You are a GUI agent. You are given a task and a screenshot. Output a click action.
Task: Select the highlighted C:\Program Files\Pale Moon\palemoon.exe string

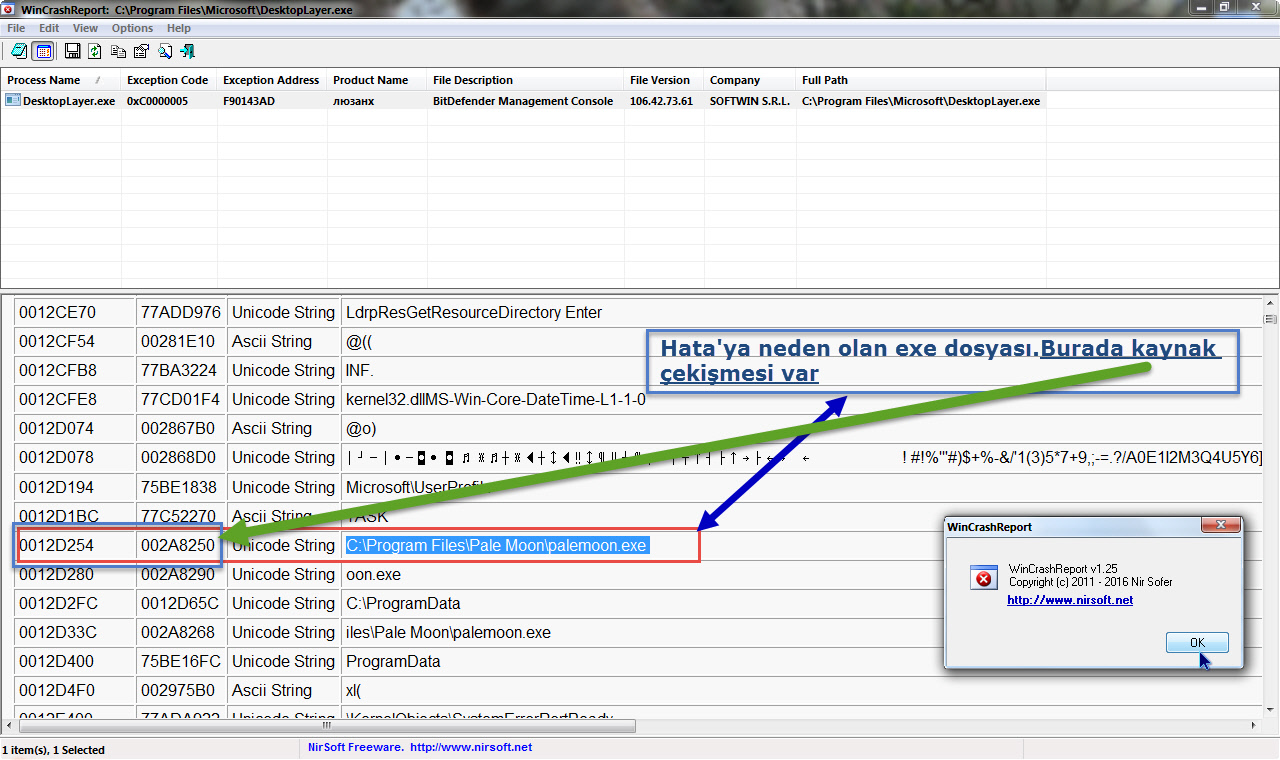497,545
